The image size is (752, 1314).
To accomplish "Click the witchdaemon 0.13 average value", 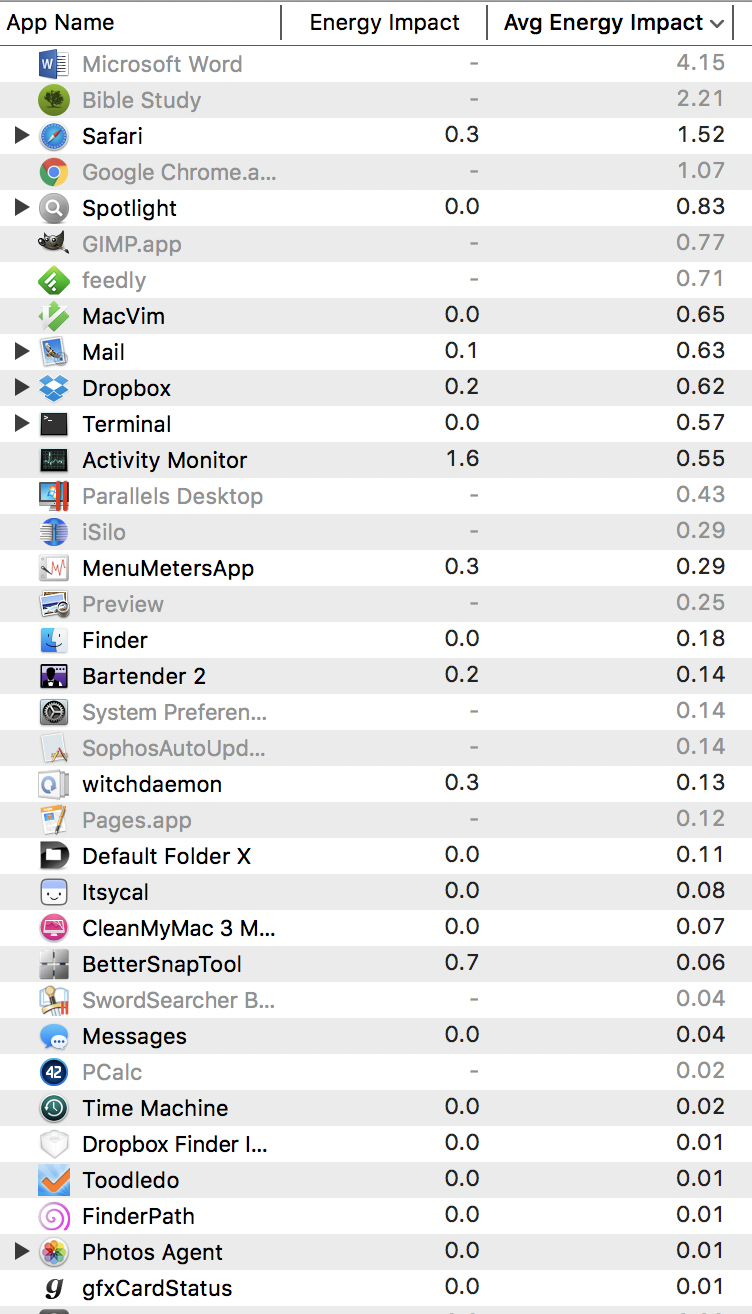I will coord(701,783).
